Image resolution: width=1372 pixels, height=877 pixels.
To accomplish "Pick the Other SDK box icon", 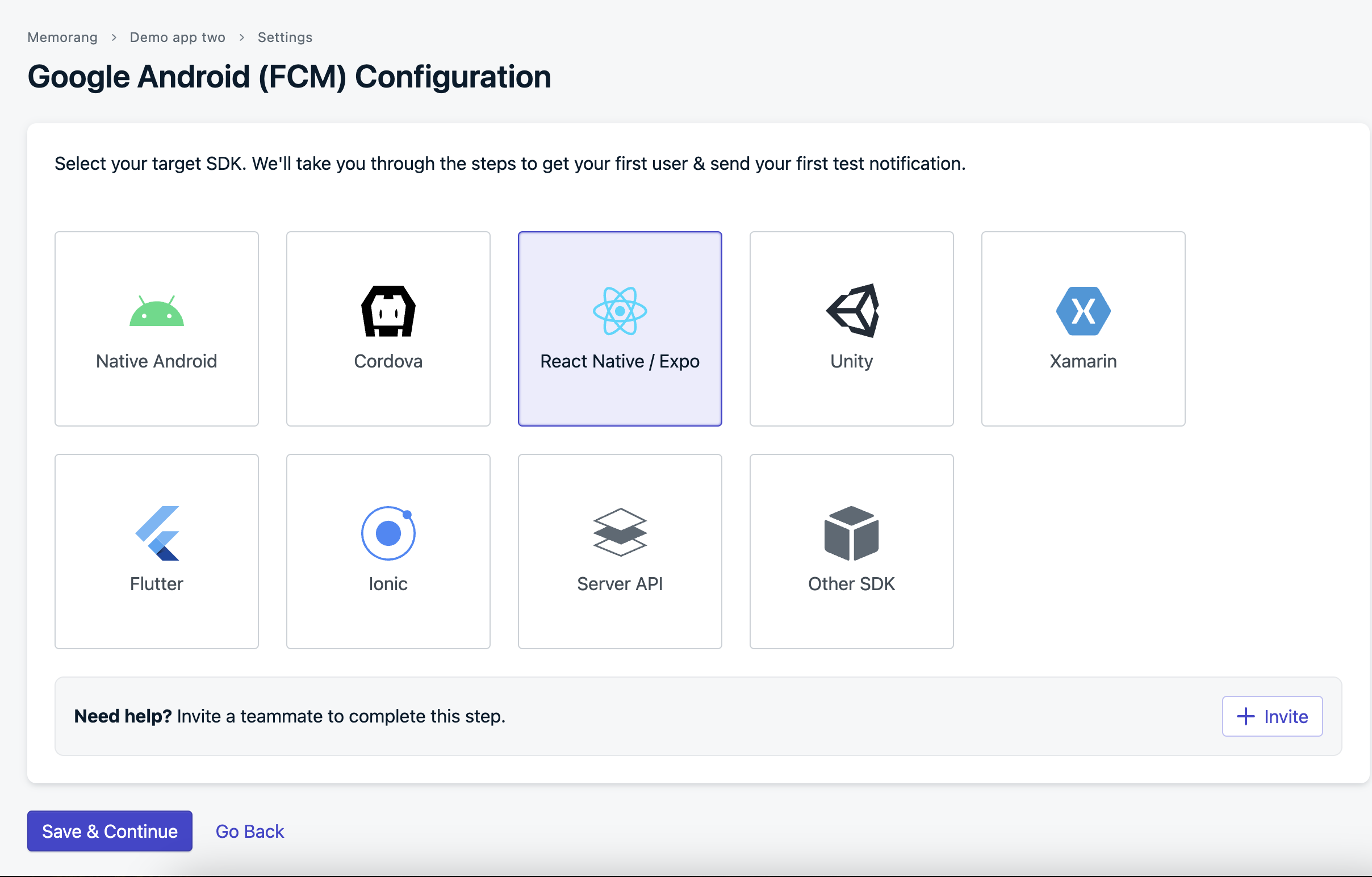I will (851, 533).
